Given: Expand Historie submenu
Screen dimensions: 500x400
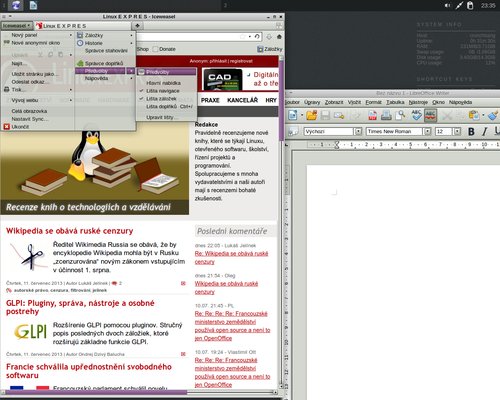Looking at the screenshot, I should (x=105, y=43).
